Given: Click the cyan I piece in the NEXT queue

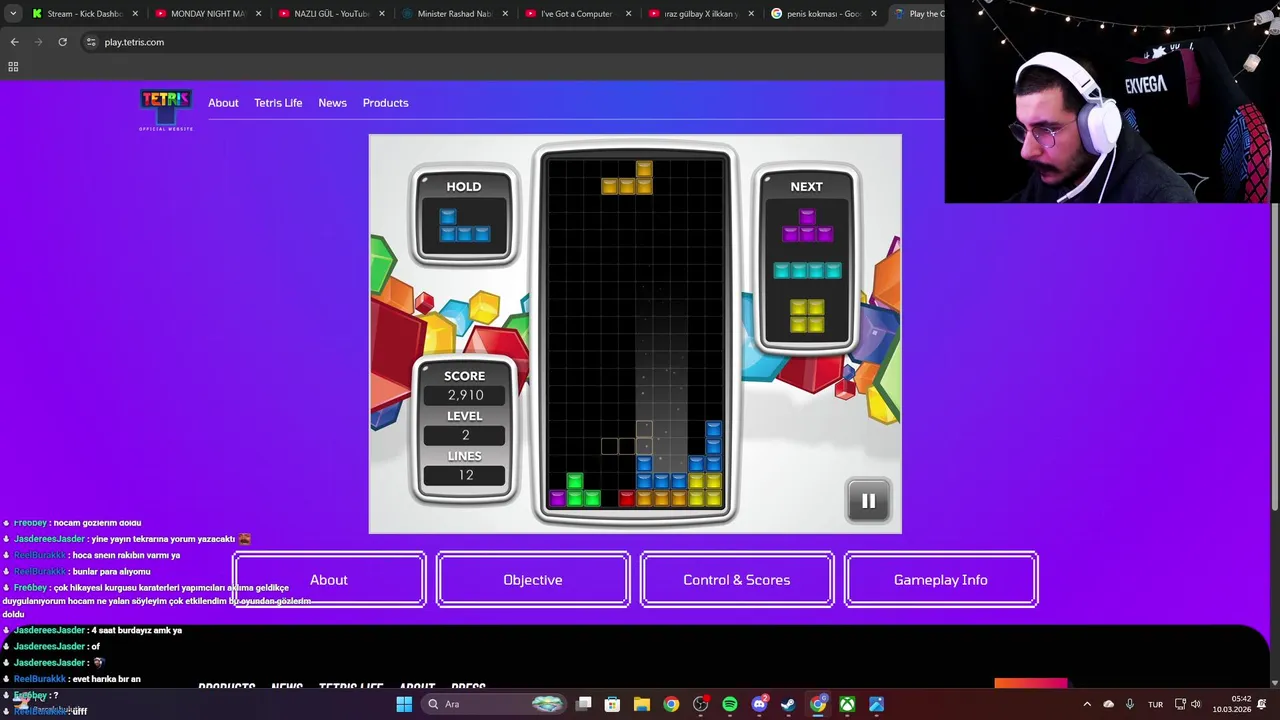Looking at the screenshot, I should click(x=807, y=271).
